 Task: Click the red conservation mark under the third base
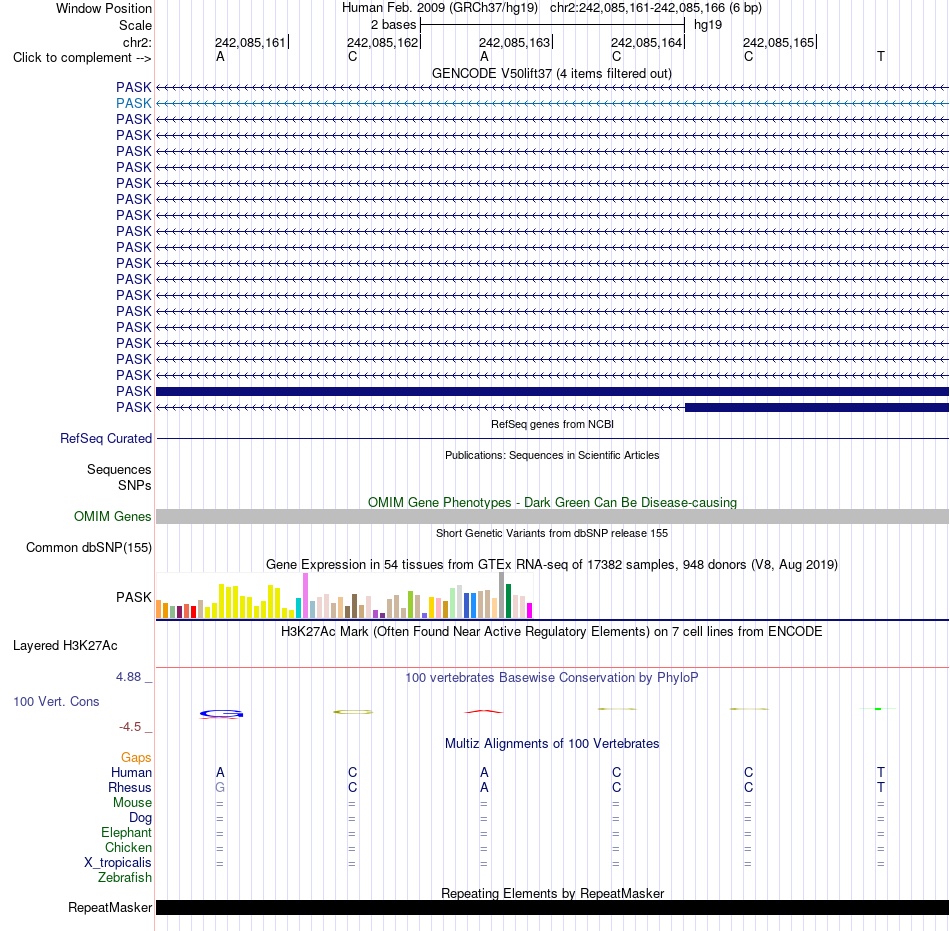(483, 712)
